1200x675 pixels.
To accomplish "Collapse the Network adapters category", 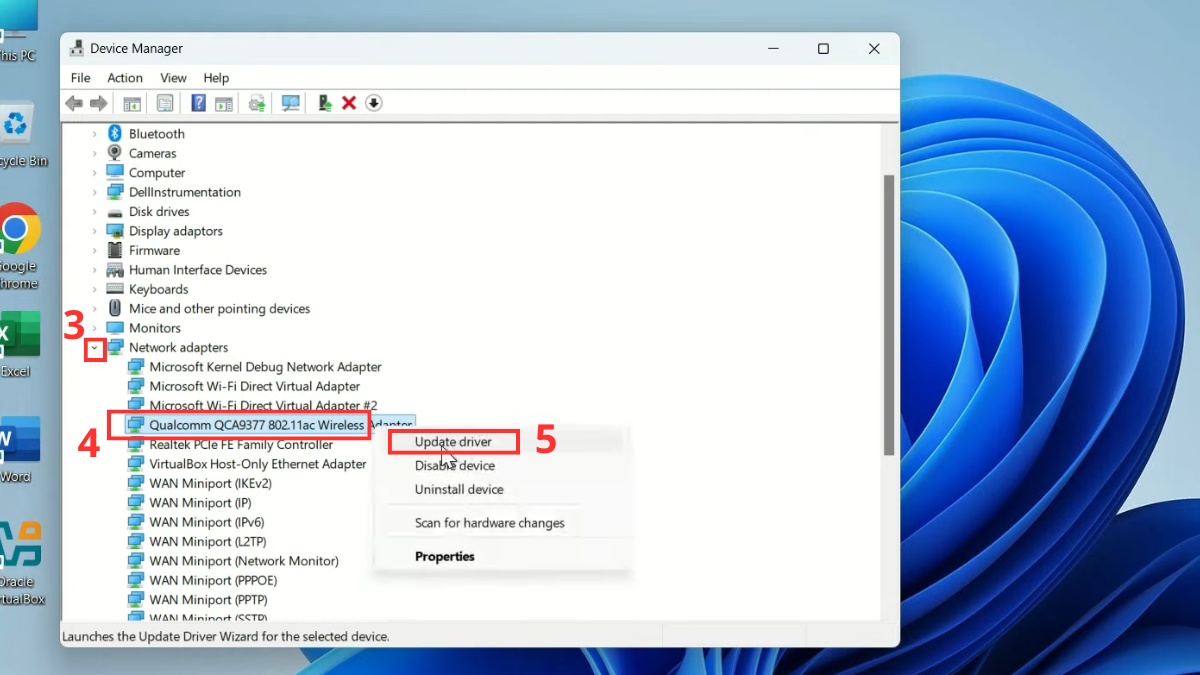I will pos(95,348).
